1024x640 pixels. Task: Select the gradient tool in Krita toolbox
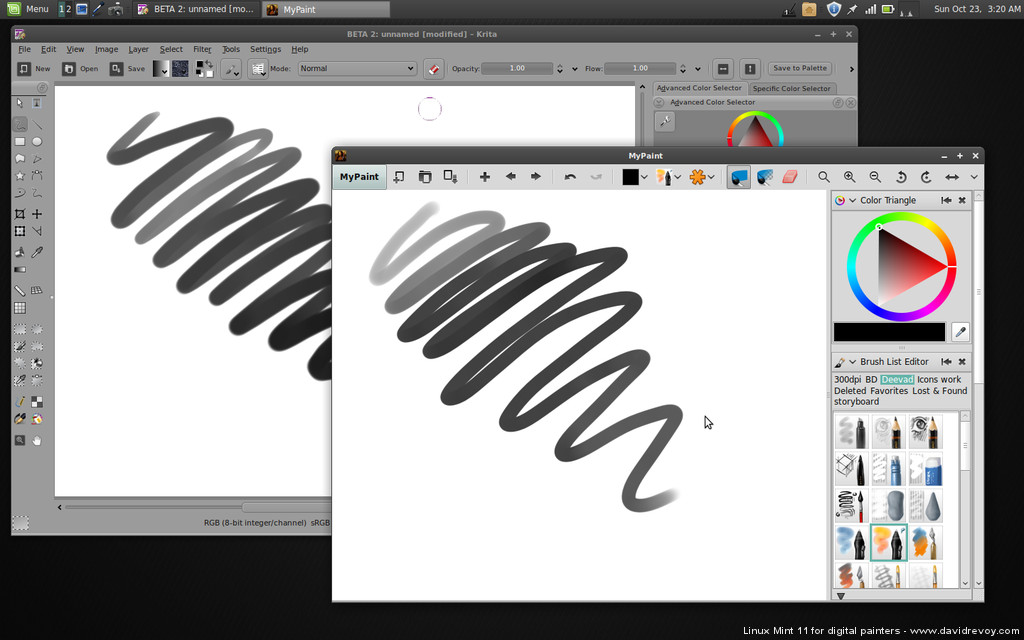(20, 269)
